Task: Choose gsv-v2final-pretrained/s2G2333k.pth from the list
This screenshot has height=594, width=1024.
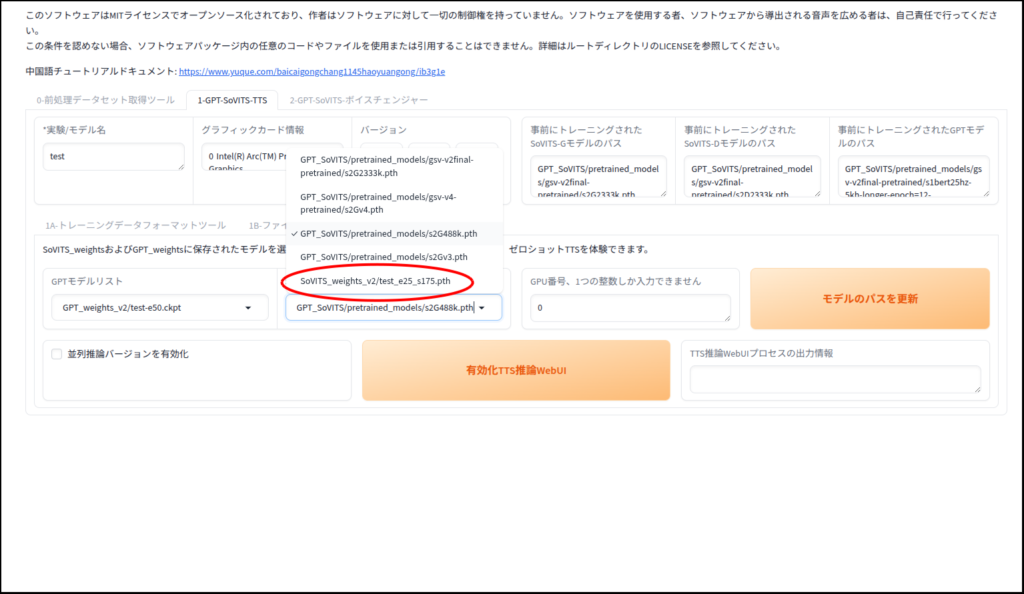Action: point(386,165)
